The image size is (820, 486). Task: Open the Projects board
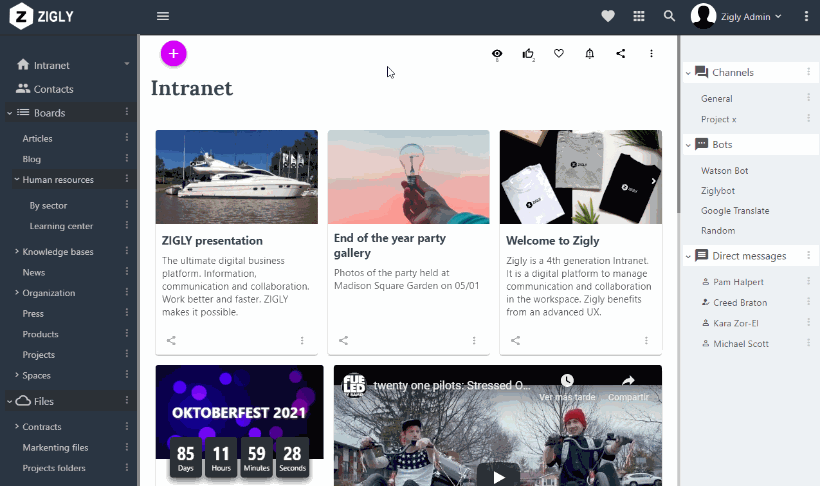(38, 355)
